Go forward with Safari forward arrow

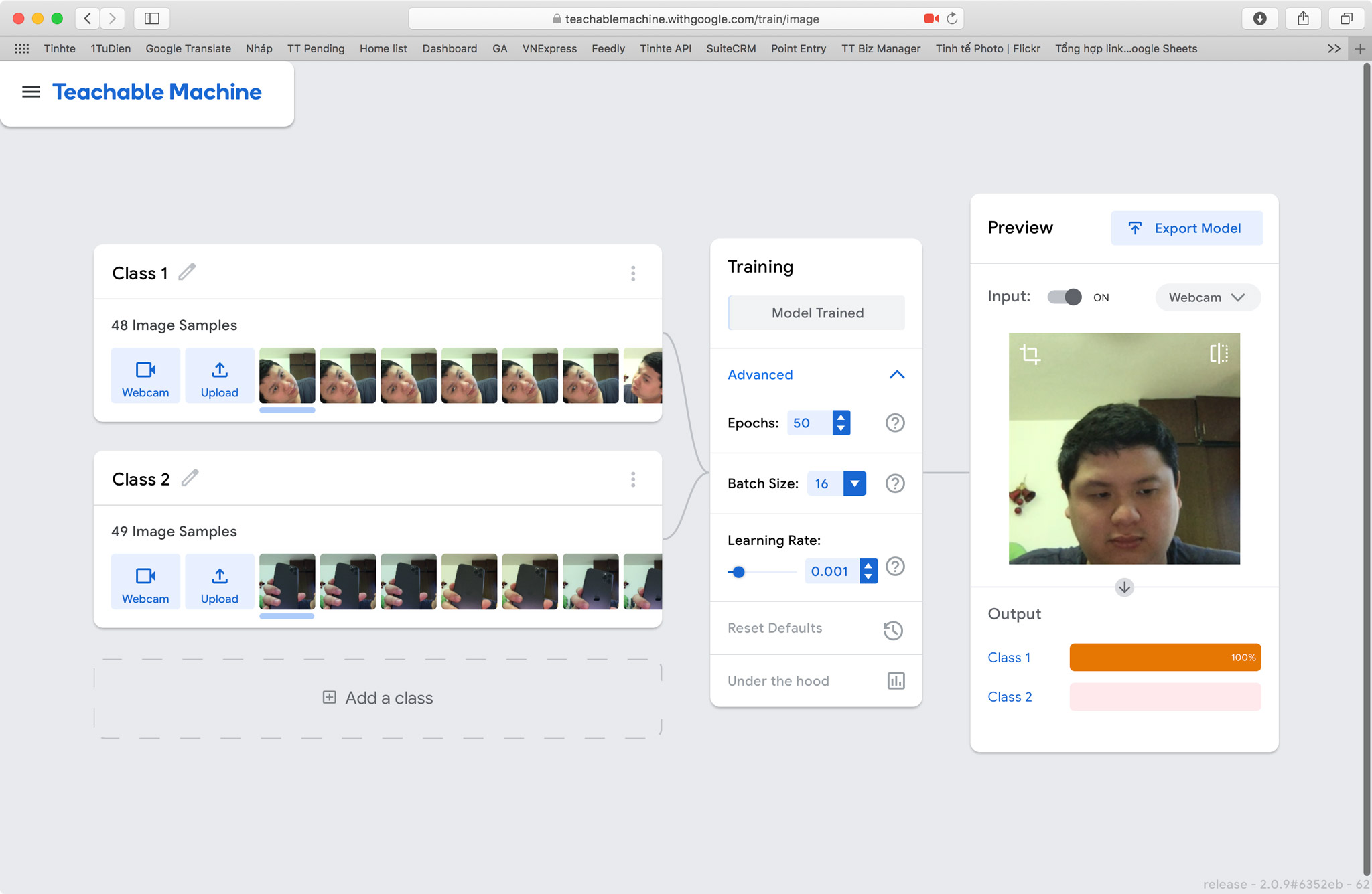pyautogui.click(x=113, y=19)
